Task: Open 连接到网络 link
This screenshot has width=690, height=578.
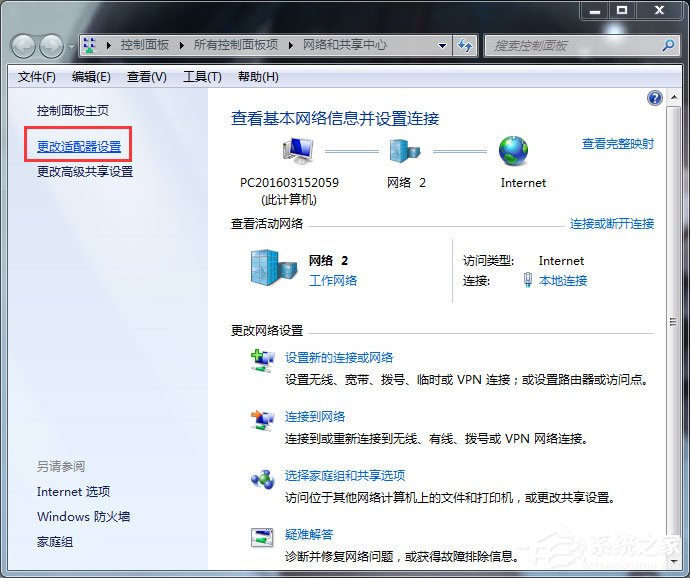Action: coord(315,416)
